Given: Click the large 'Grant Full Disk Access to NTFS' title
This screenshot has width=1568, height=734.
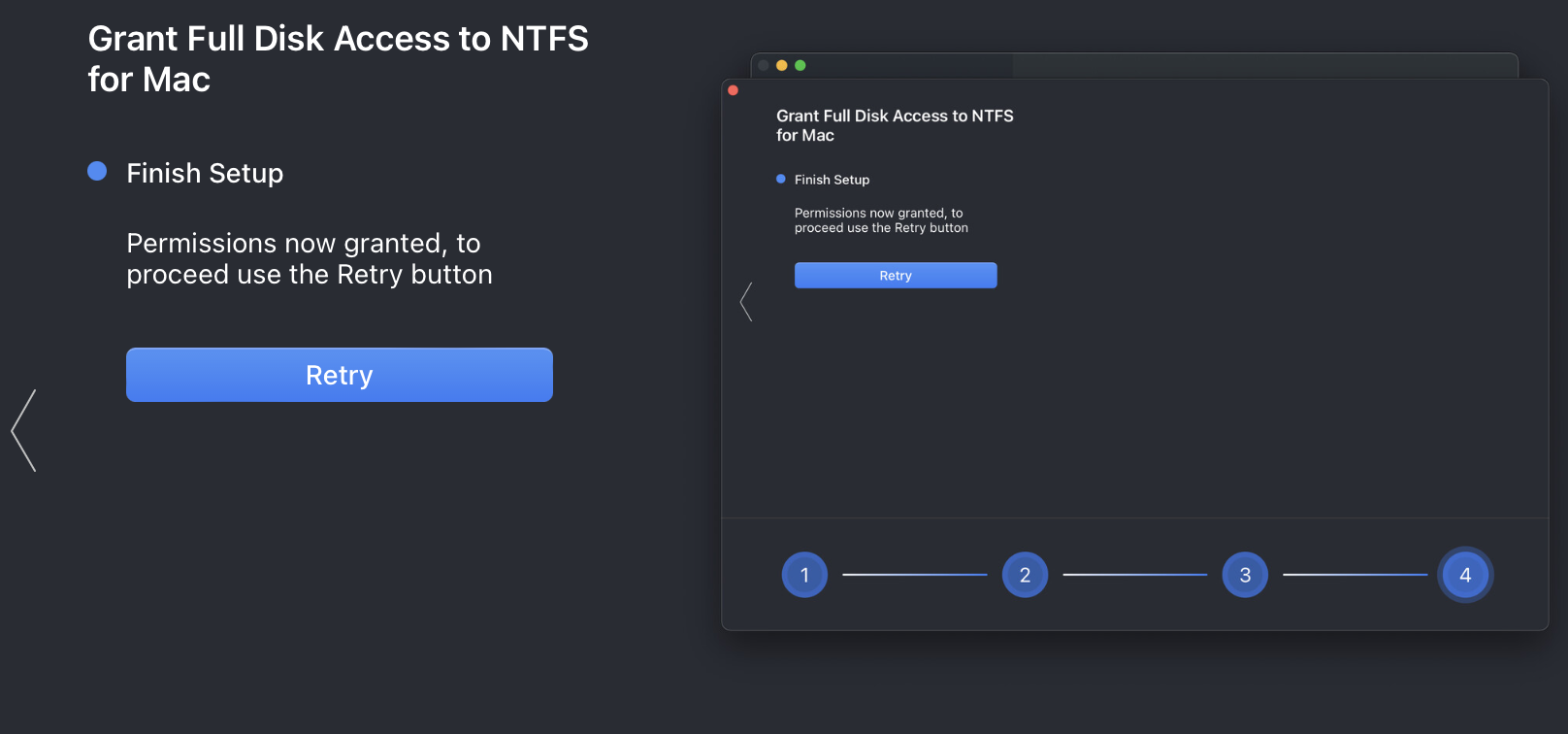Looking at the screenshot, I should [338, 58].
